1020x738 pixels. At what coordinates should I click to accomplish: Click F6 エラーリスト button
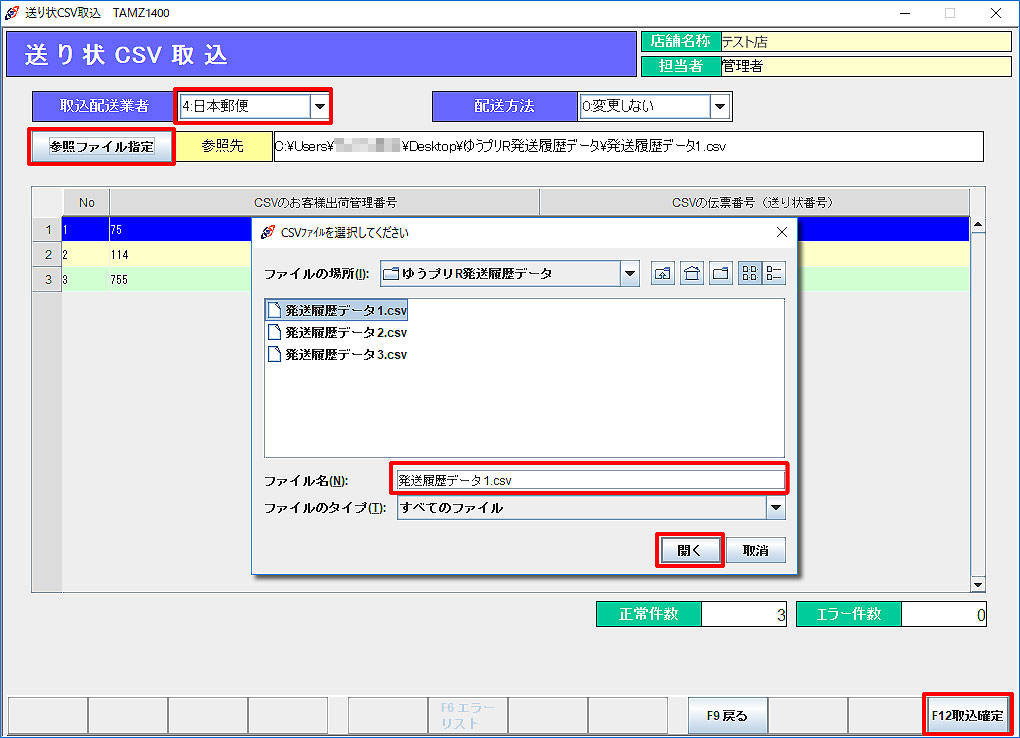(x=467, y=715)
